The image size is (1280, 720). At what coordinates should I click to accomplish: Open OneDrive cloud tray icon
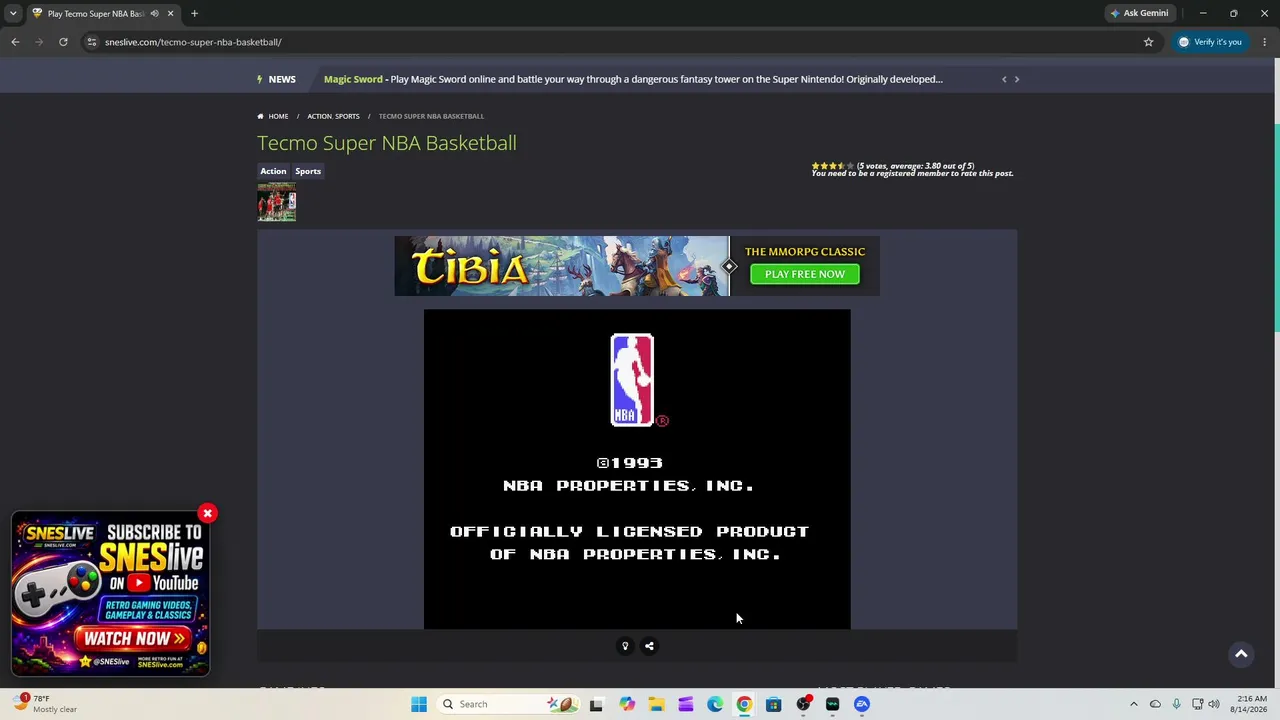[x=1155, y=704]
